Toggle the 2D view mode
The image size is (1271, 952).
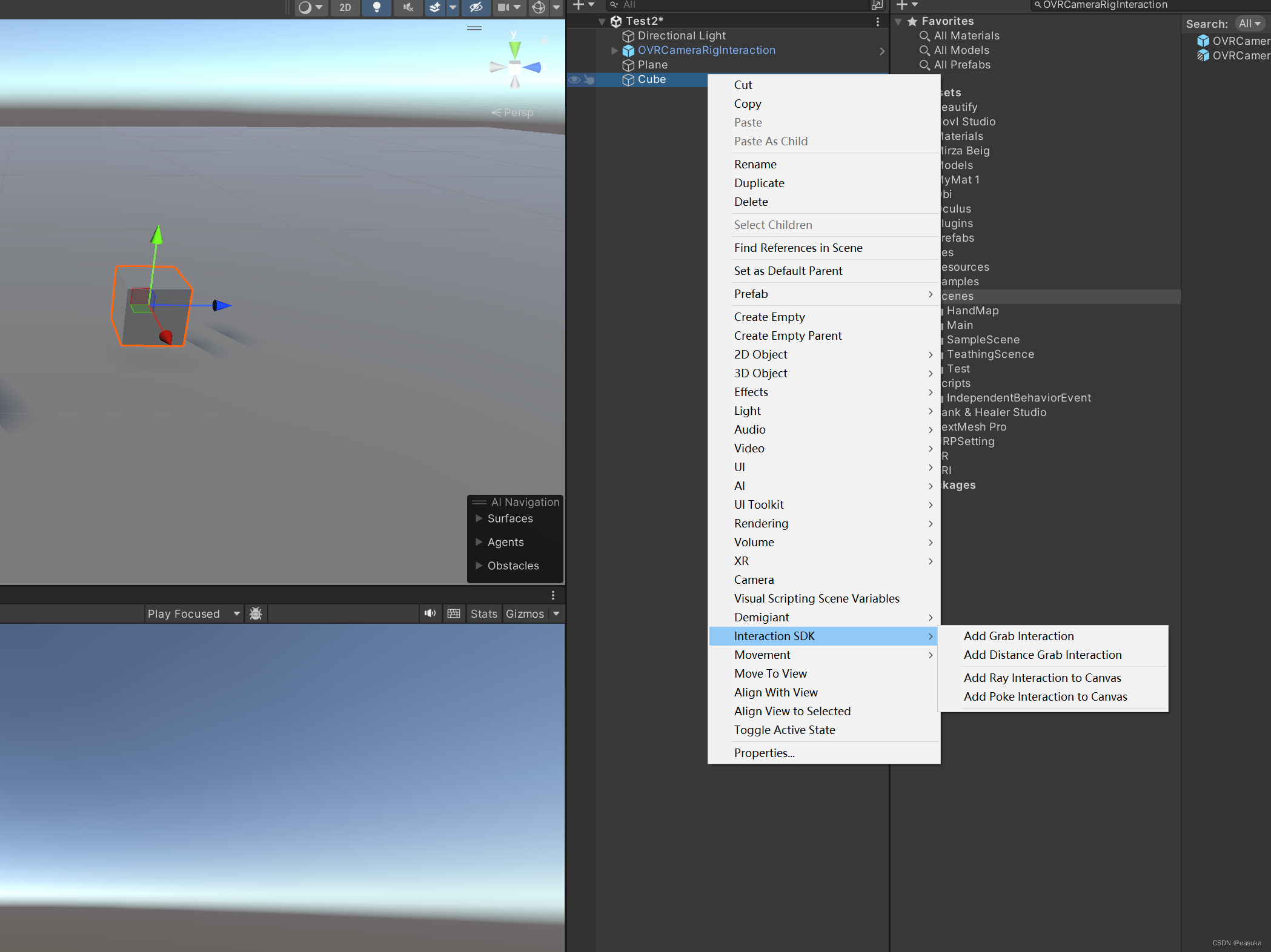(x=345, y=8)
